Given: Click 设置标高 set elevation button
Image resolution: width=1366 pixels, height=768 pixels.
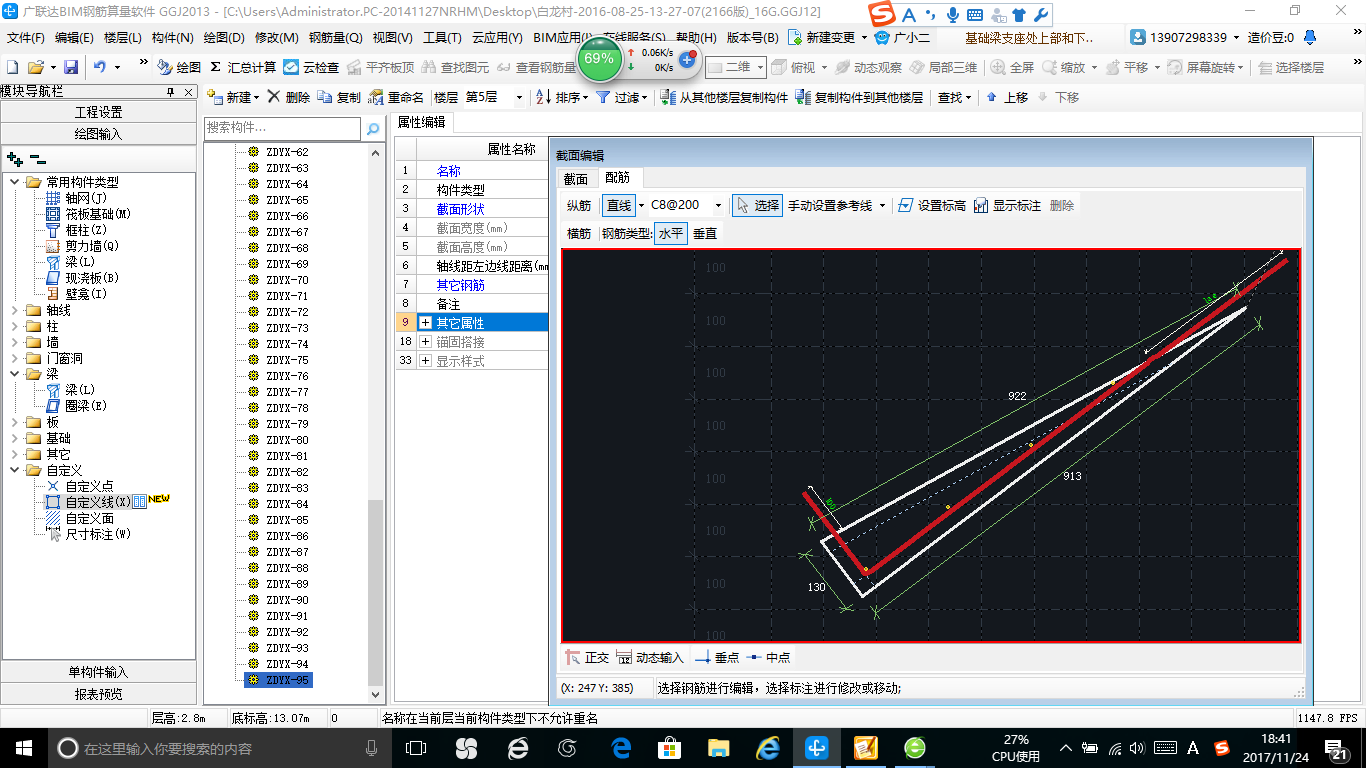Looking at the screenshot, I should 932,205.
